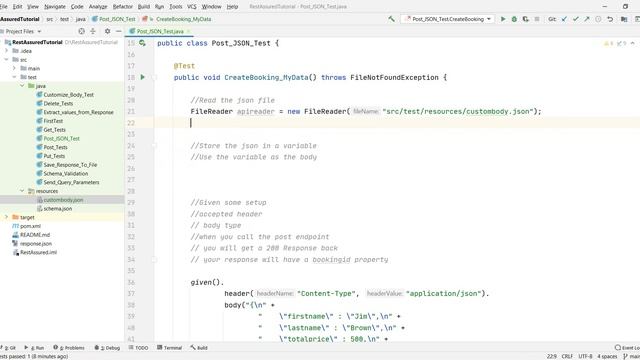Open the Code menu
The image size is (640, 360).
tap(77, 7)
